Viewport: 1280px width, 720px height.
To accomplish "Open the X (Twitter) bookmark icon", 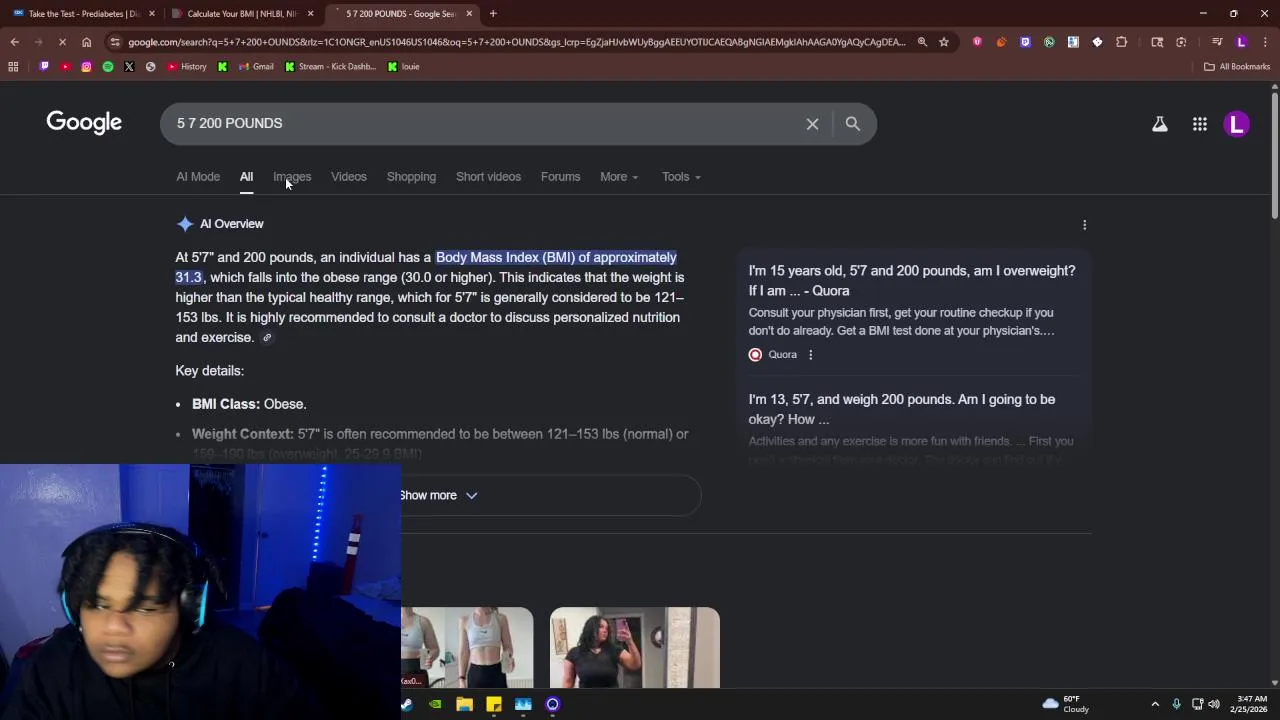I will (129, 67).
